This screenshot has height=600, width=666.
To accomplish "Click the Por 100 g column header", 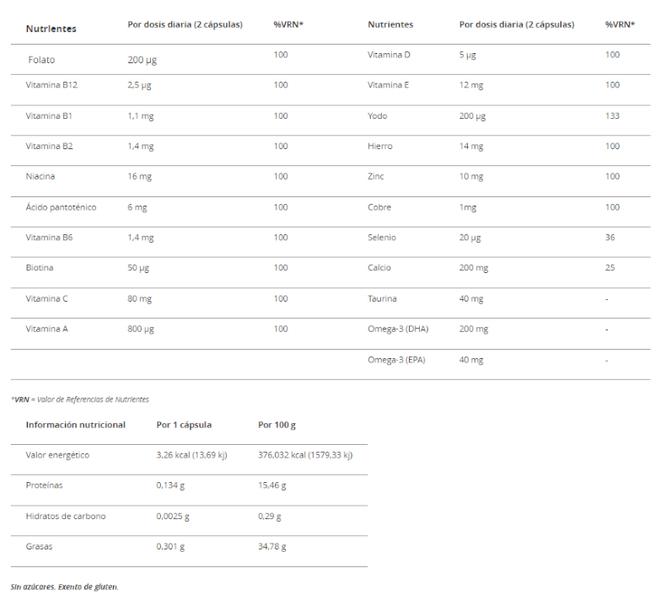I will tap(277, 425).
